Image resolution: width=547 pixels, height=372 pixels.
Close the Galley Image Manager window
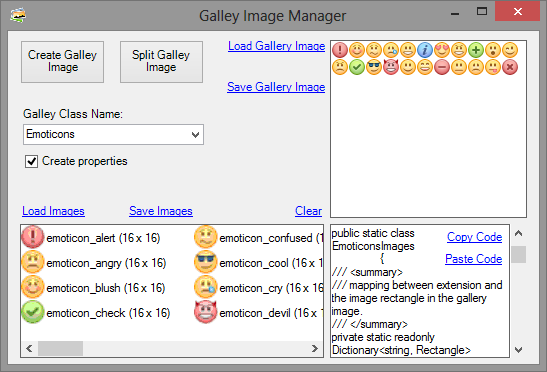(518, 12)
